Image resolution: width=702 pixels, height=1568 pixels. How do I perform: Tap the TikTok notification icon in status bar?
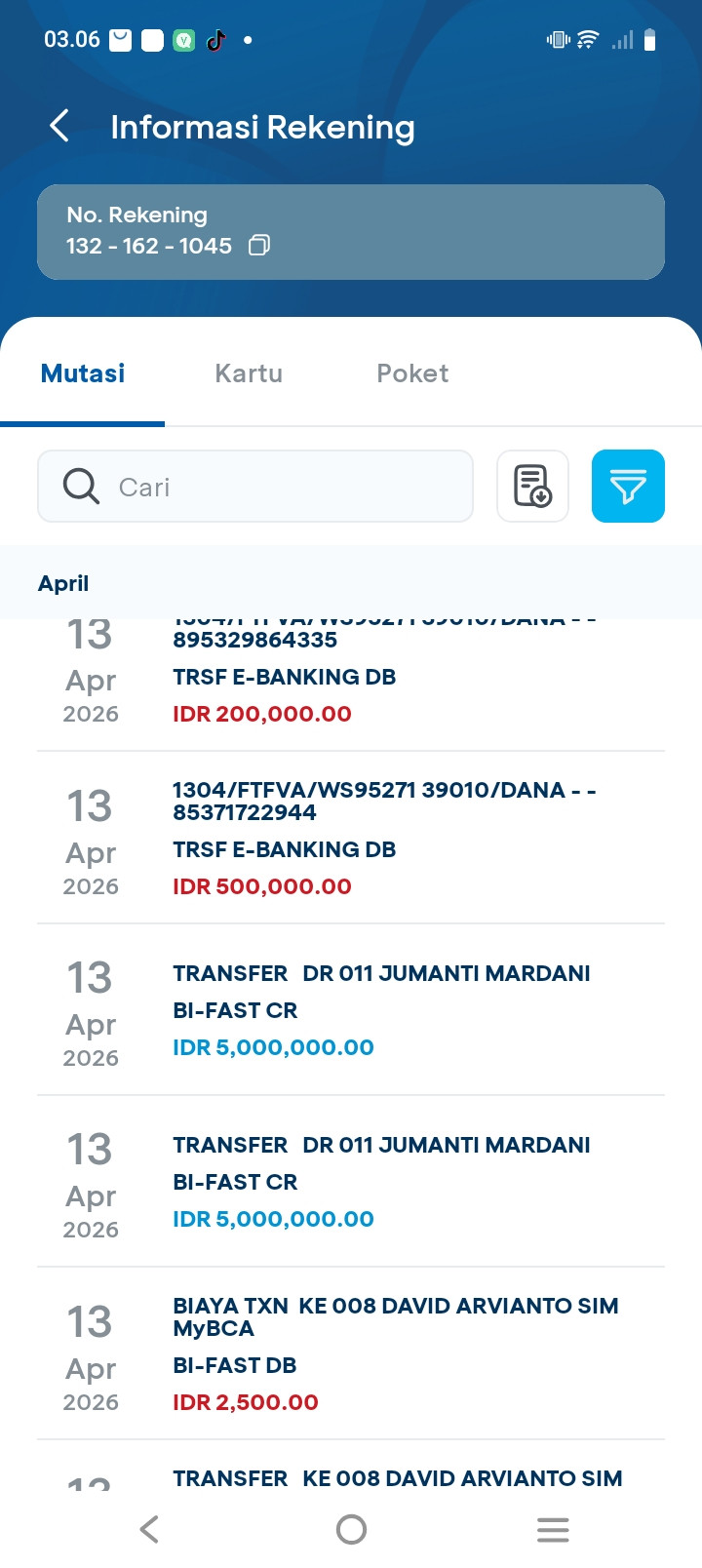click(x=216, y=40)
